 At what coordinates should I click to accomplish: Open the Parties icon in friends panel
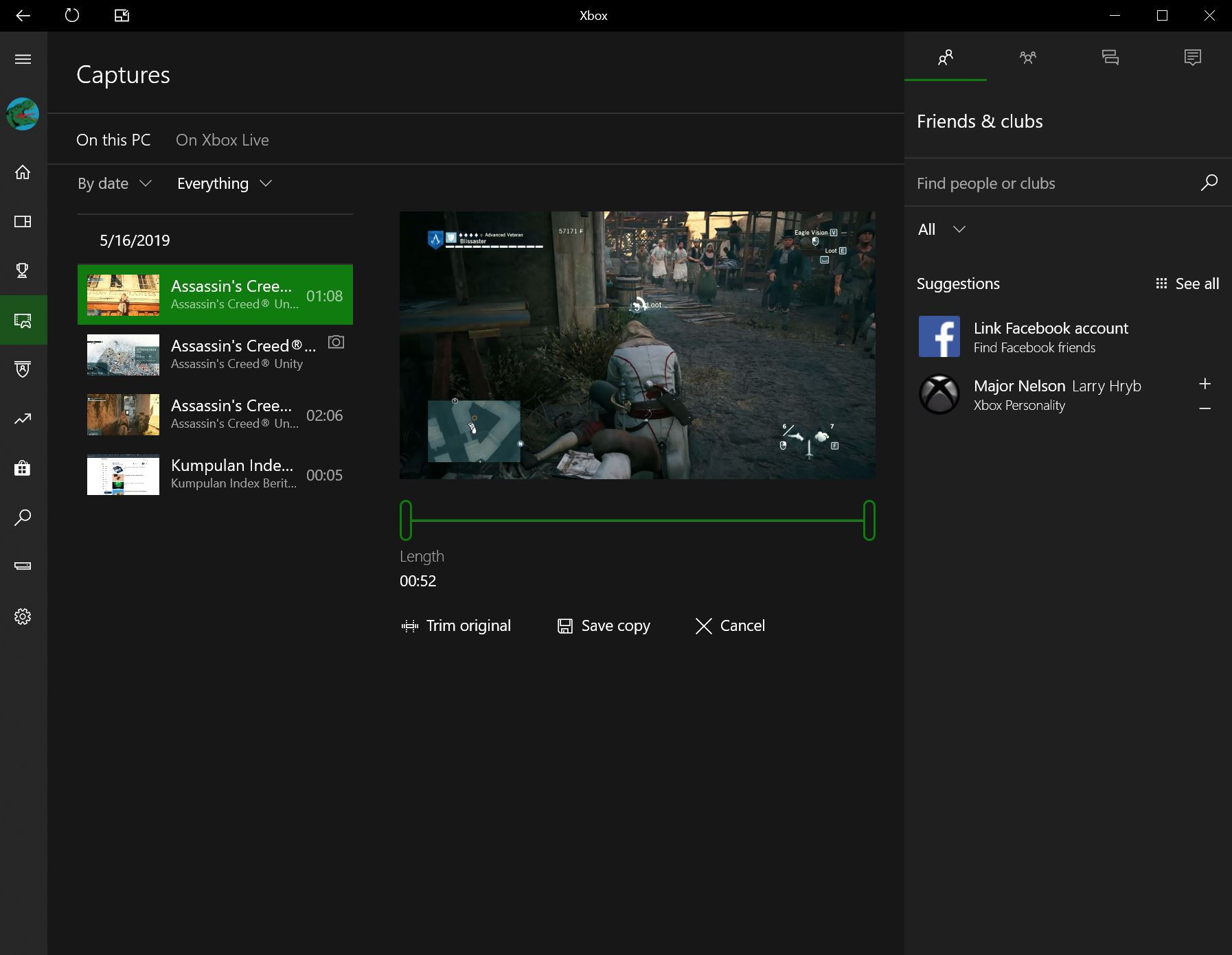pos(1028,58)
